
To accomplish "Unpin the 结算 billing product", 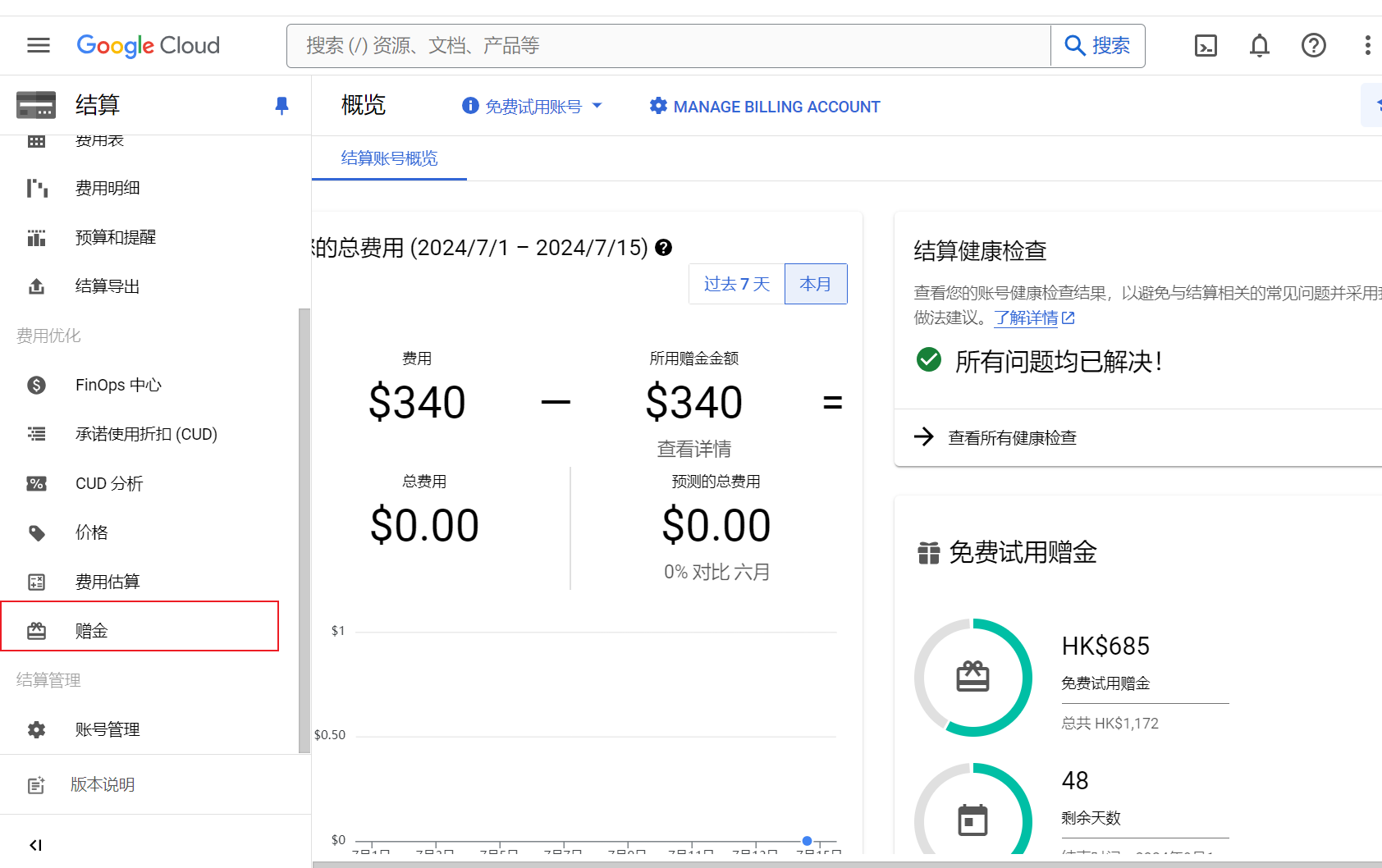I will tap(281, 105).
